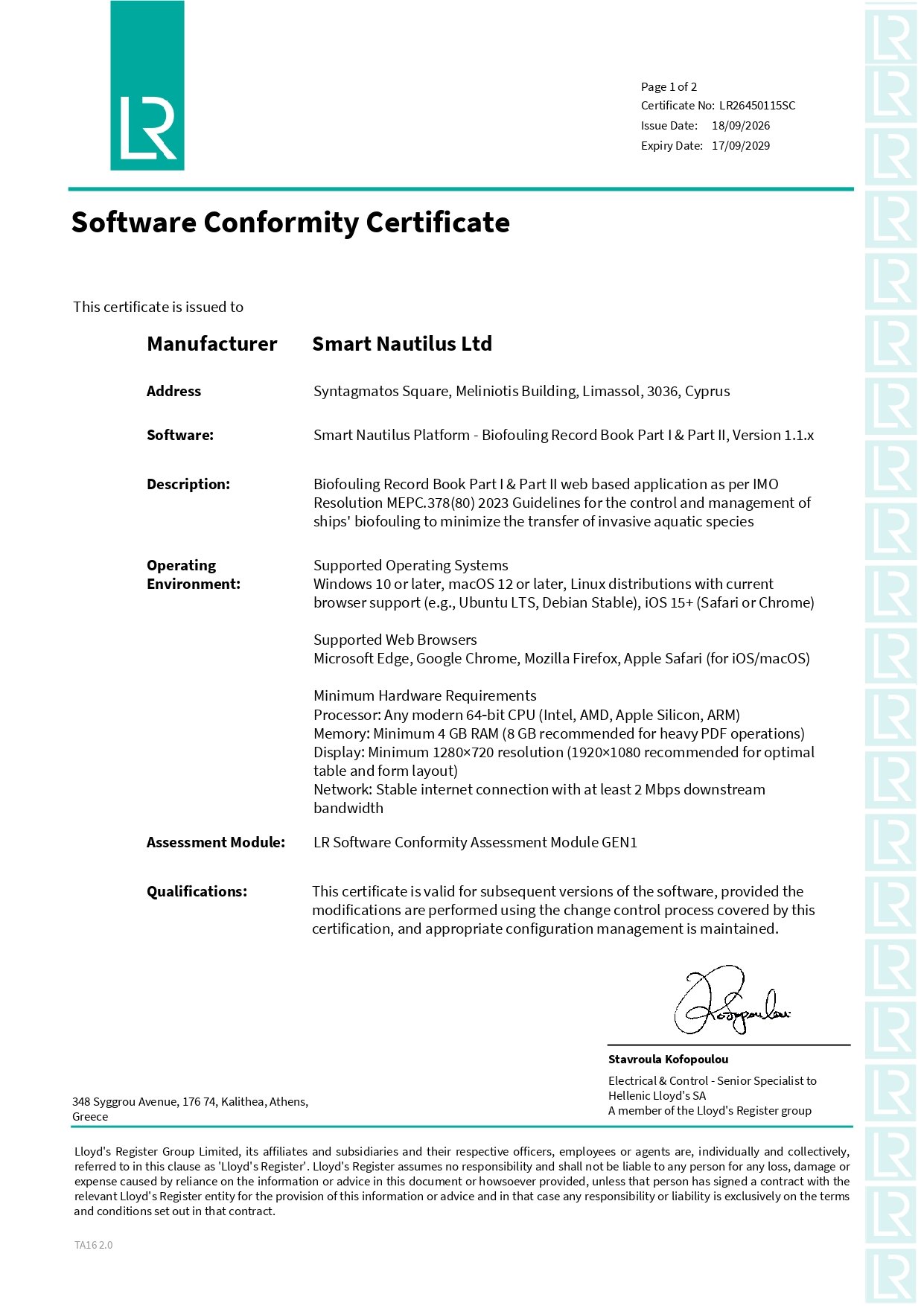
Task: Click the 'Assessment Module:' label
Action: [216, 842]
